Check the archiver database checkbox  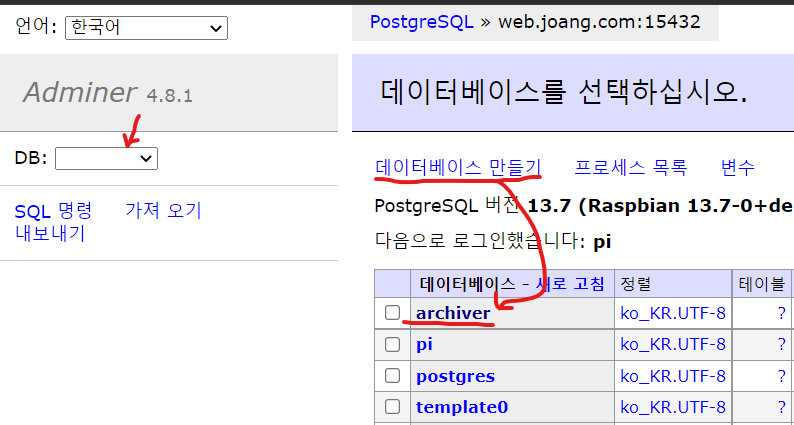tap(392, 313)
